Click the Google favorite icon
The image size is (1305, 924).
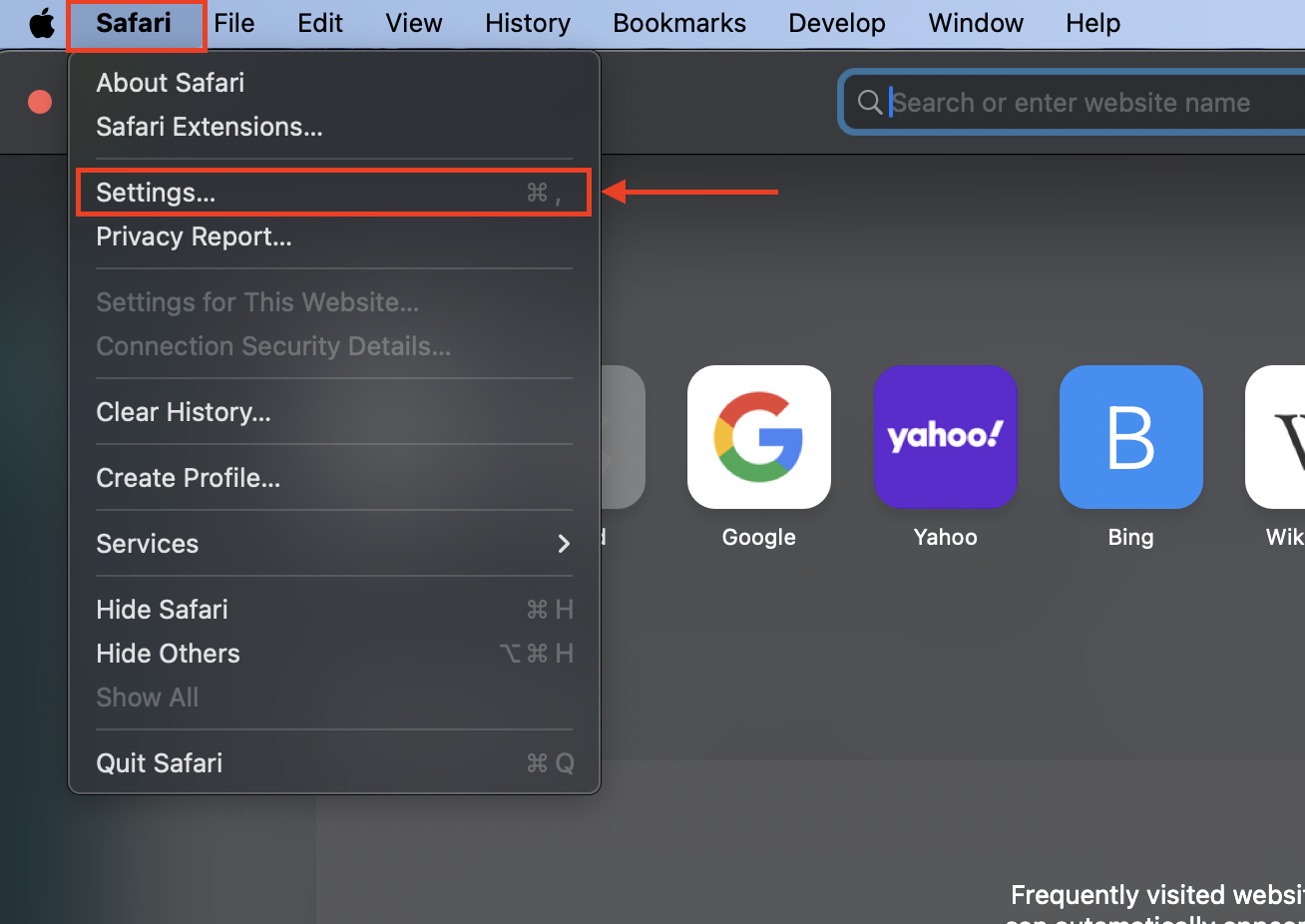[x=758, y=437]
